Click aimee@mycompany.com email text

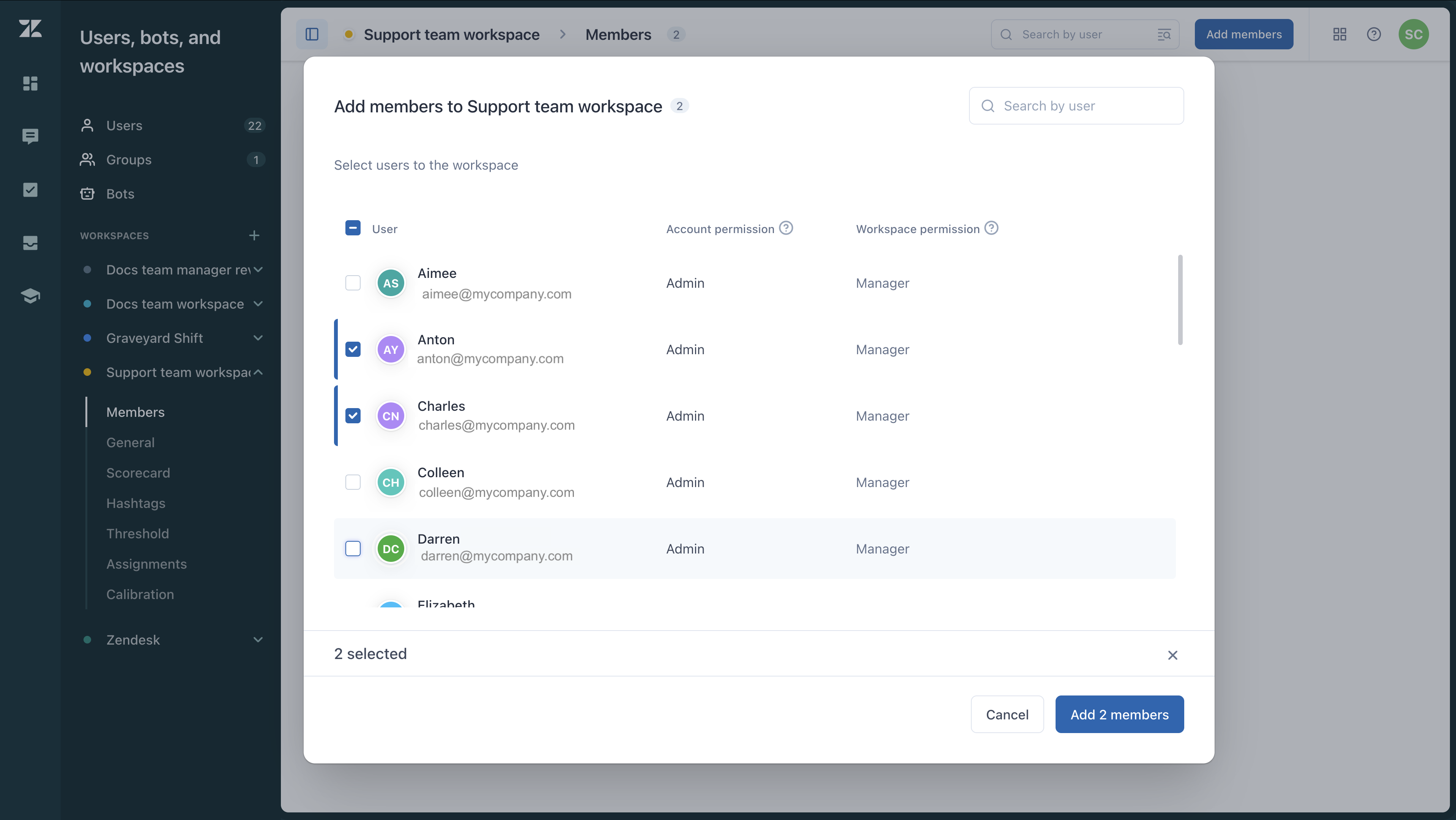tap(497, 295)
